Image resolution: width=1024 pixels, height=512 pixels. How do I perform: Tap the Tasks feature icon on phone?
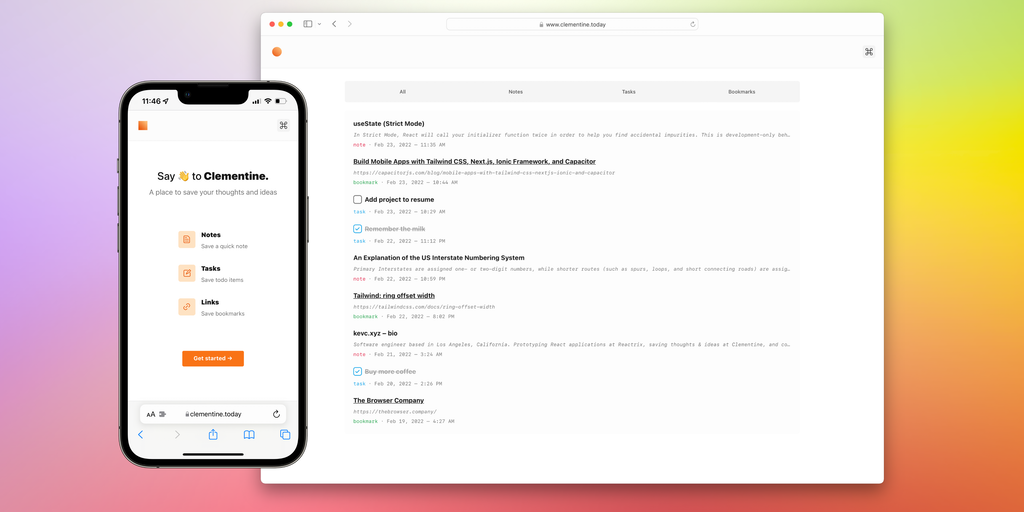[187, 273]
